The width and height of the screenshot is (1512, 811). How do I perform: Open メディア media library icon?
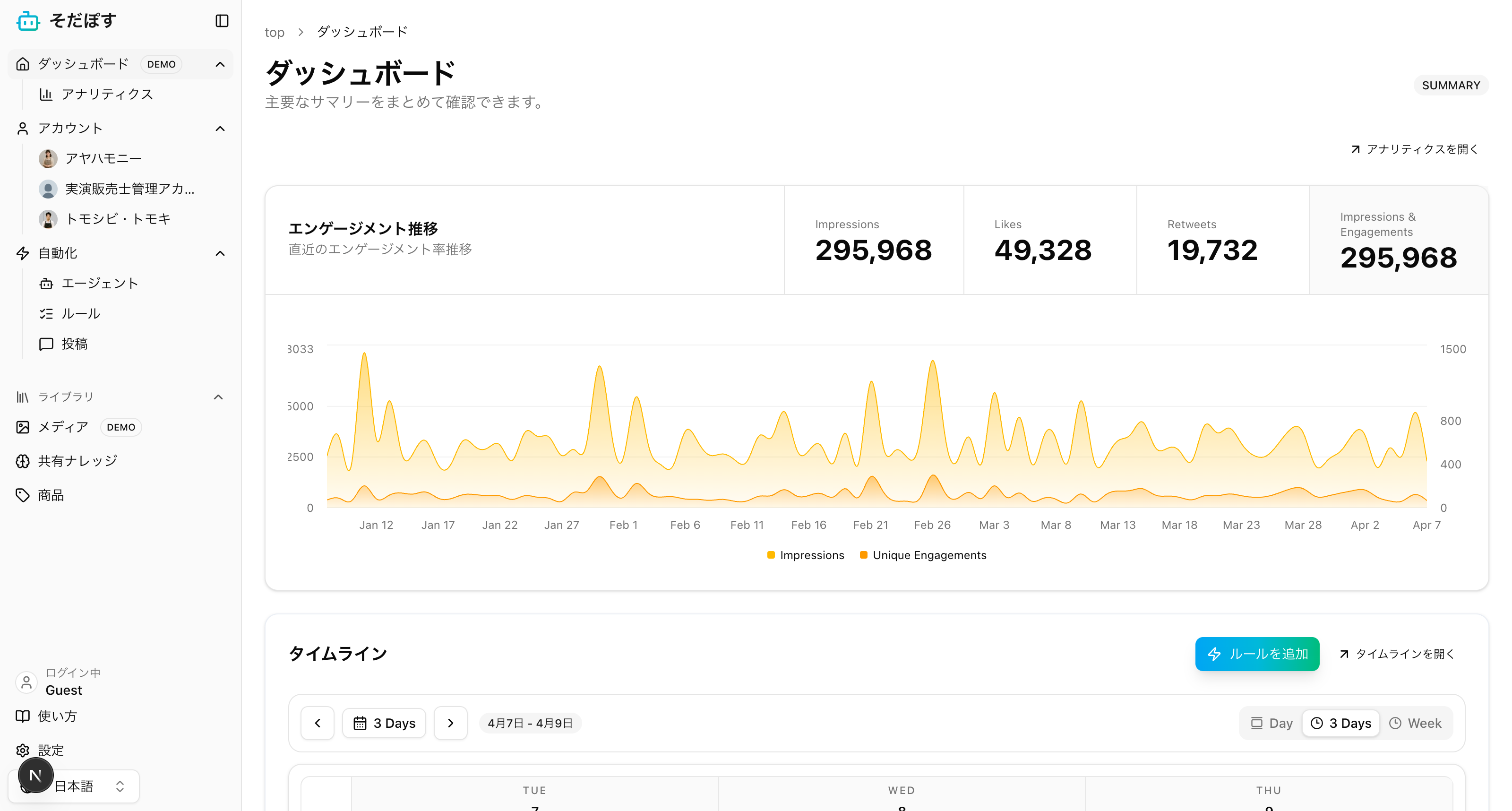(x=23, y=427)
